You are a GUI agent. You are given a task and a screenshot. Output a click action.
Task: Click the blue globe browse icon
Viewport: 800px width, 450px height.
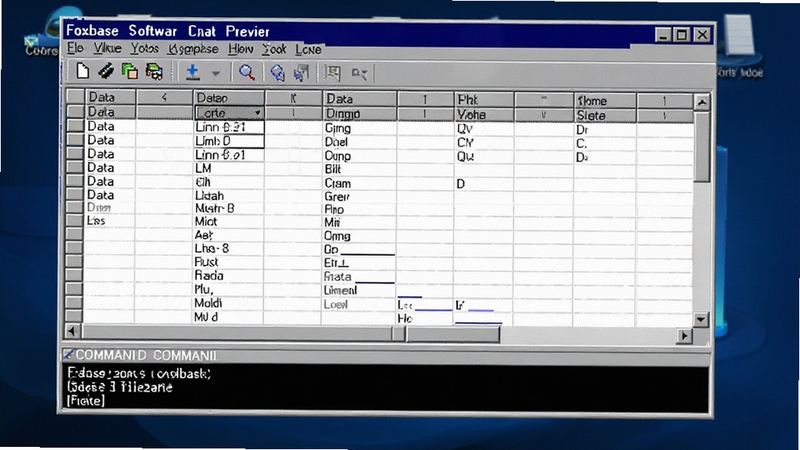click(278, 73)
